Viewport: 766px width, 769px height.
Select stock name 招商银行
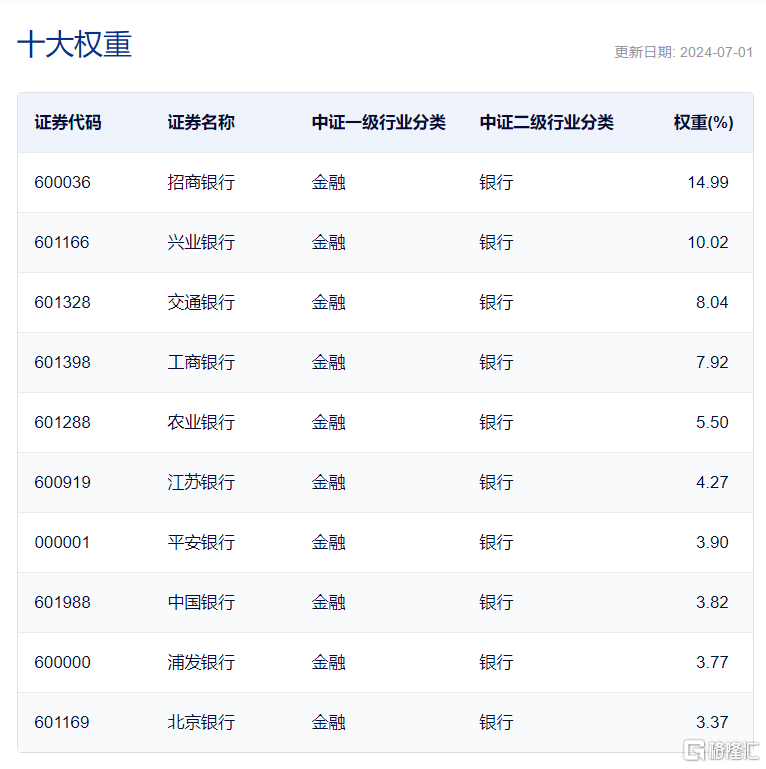click(201, 182)
